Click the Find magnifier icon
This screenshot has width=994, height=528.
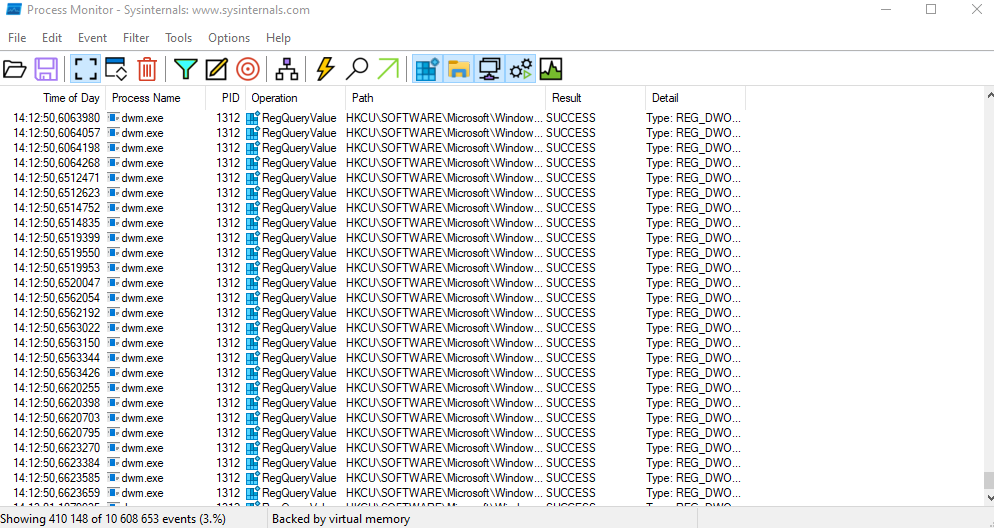[x=357, y=68]
